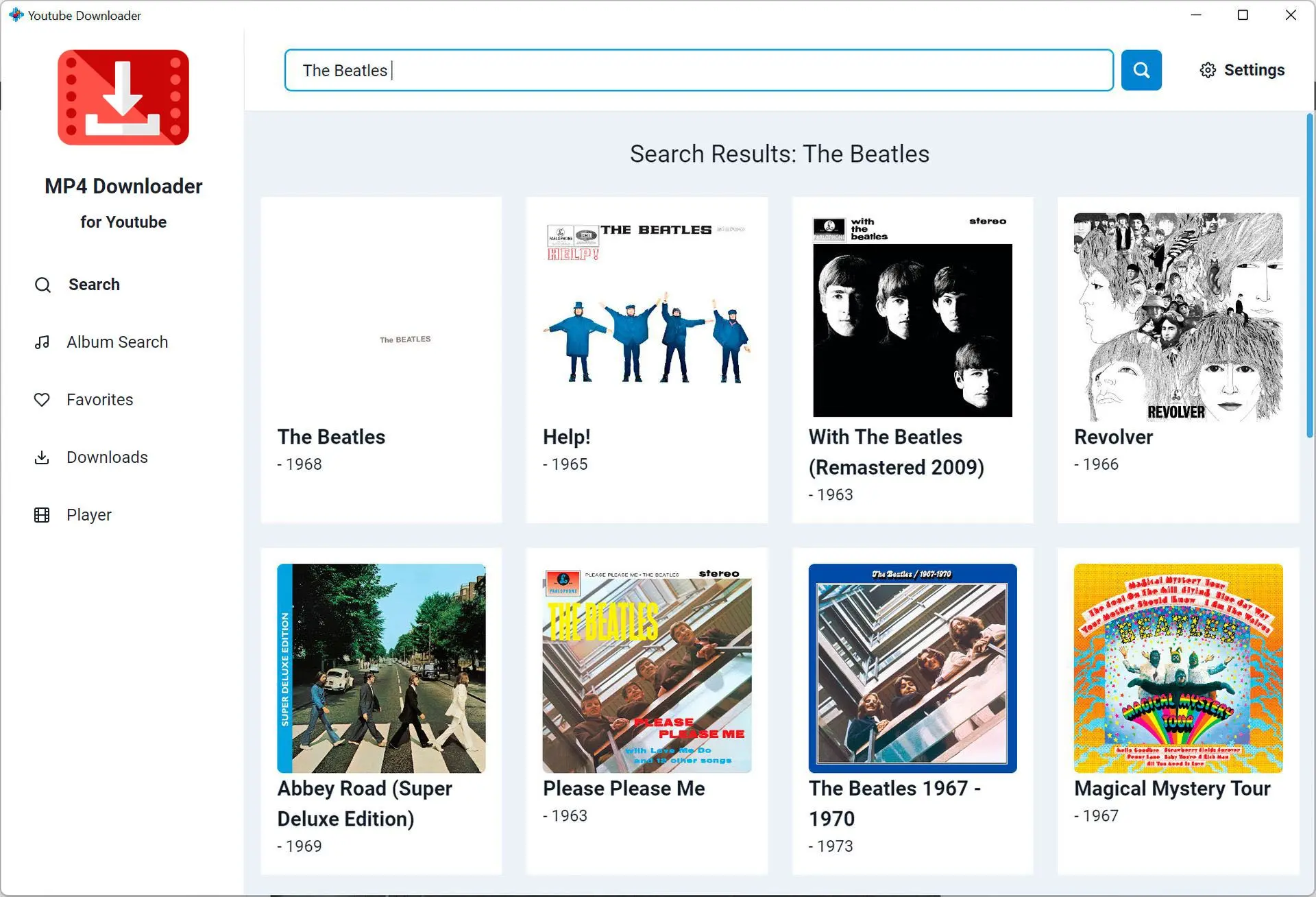
Task: Open Album Search panel
Action: coord(117,341)
